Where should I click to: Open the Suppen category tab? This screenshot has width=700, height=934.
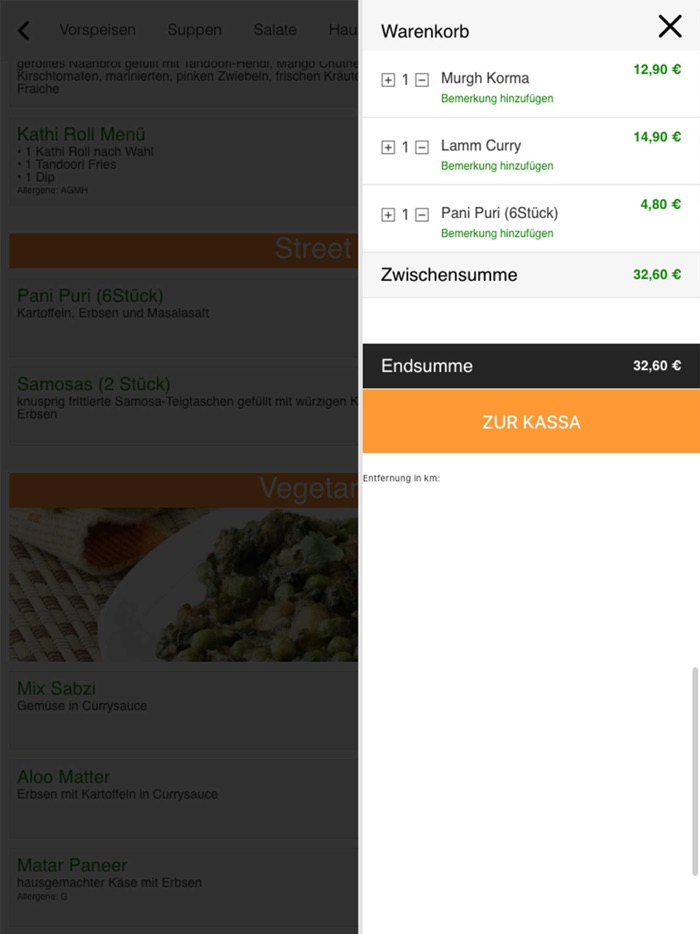[194, 30]
